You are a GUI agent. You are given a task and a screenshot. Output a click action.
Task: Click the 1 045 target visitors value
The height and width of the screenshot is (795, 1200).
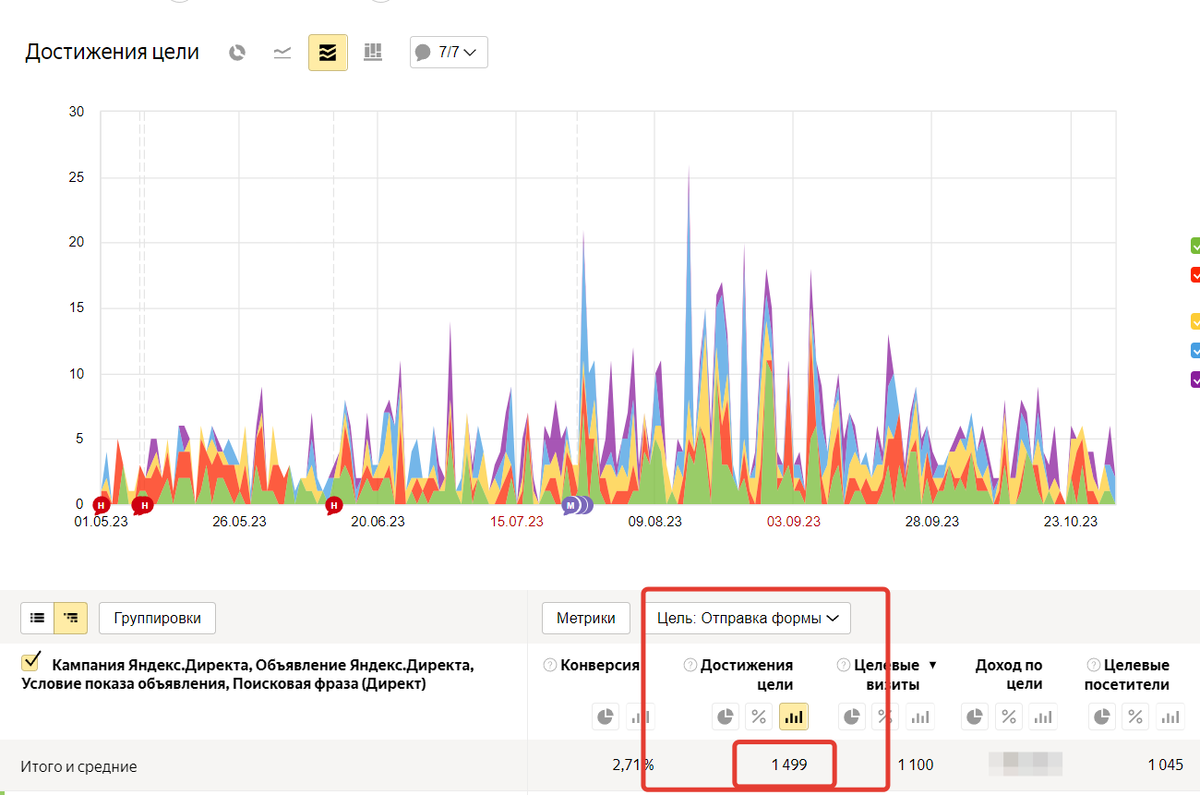click(1165, 765)
